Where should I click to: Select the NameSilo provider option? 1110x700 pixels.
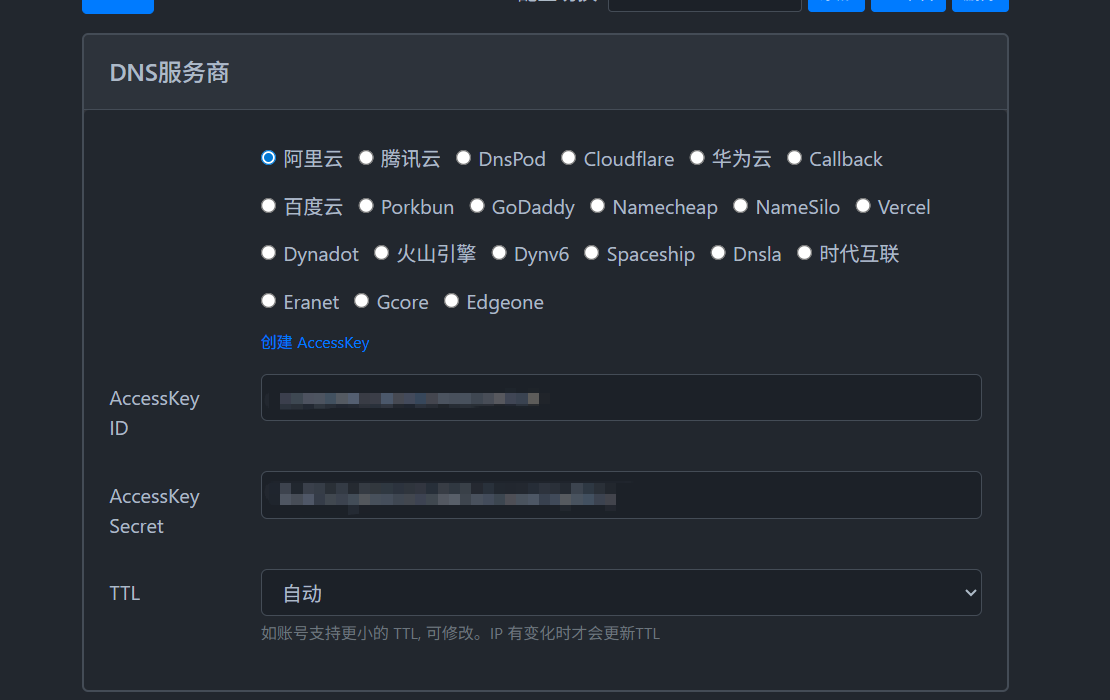point(740,206)
